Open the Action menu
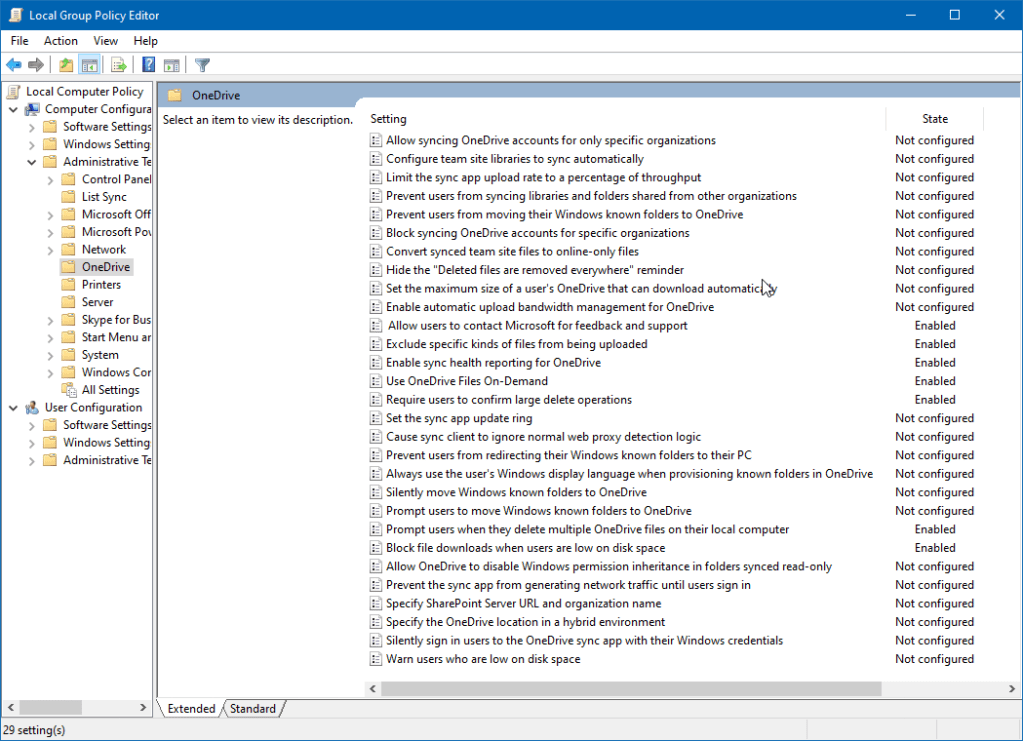 coord(60,40)
